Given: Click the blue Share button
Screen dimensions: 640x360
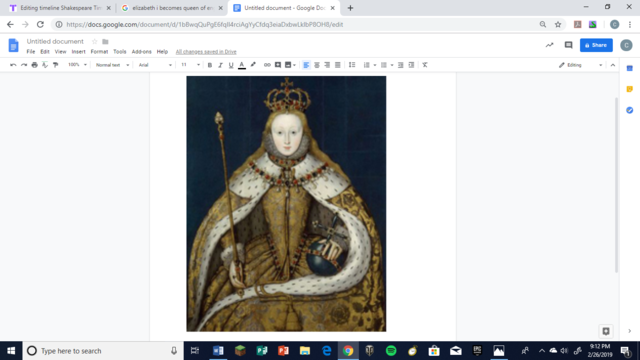Looking at the screenshot, I should (x=596, y=45).
